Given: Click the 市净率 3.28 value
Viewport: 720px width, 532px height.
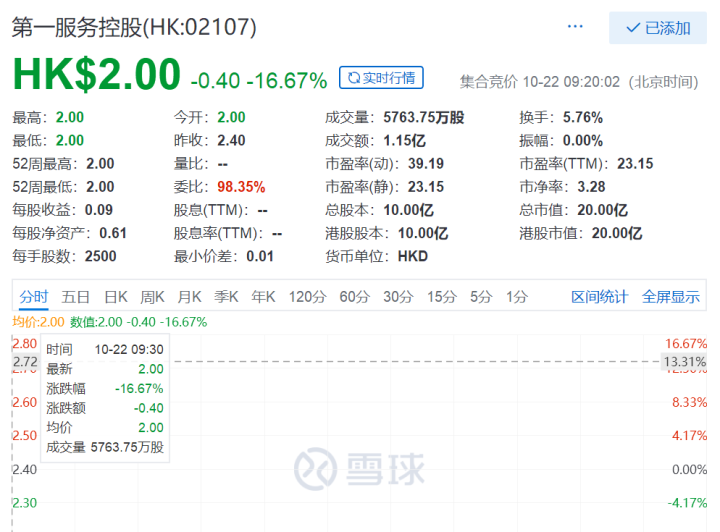Looking at the screenshot, I should 591,187.
